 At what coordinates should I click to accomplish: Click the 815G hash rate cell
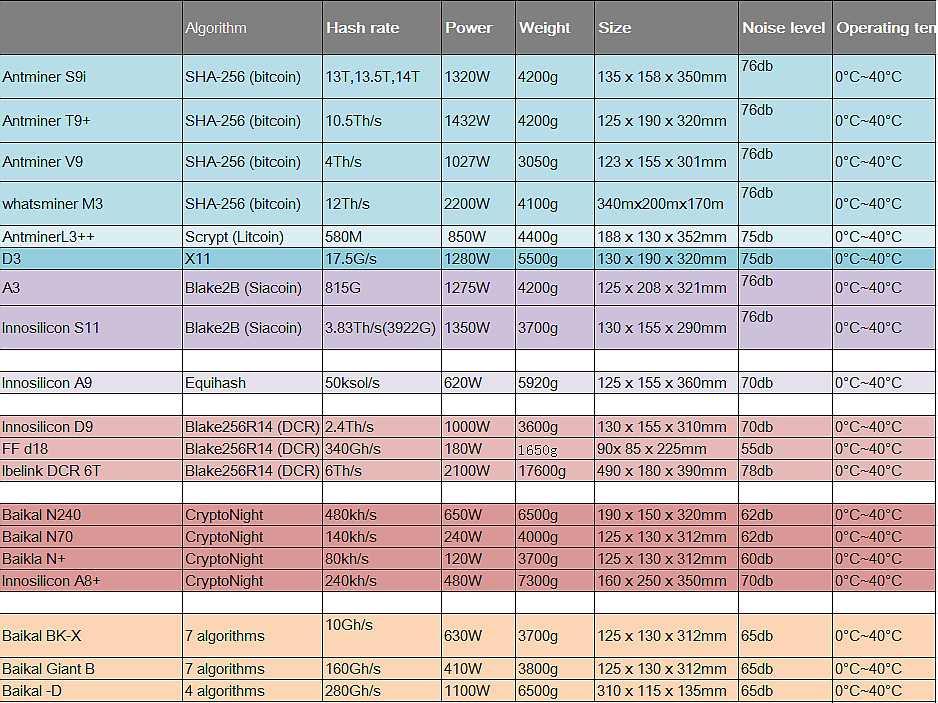coord(382,288)
